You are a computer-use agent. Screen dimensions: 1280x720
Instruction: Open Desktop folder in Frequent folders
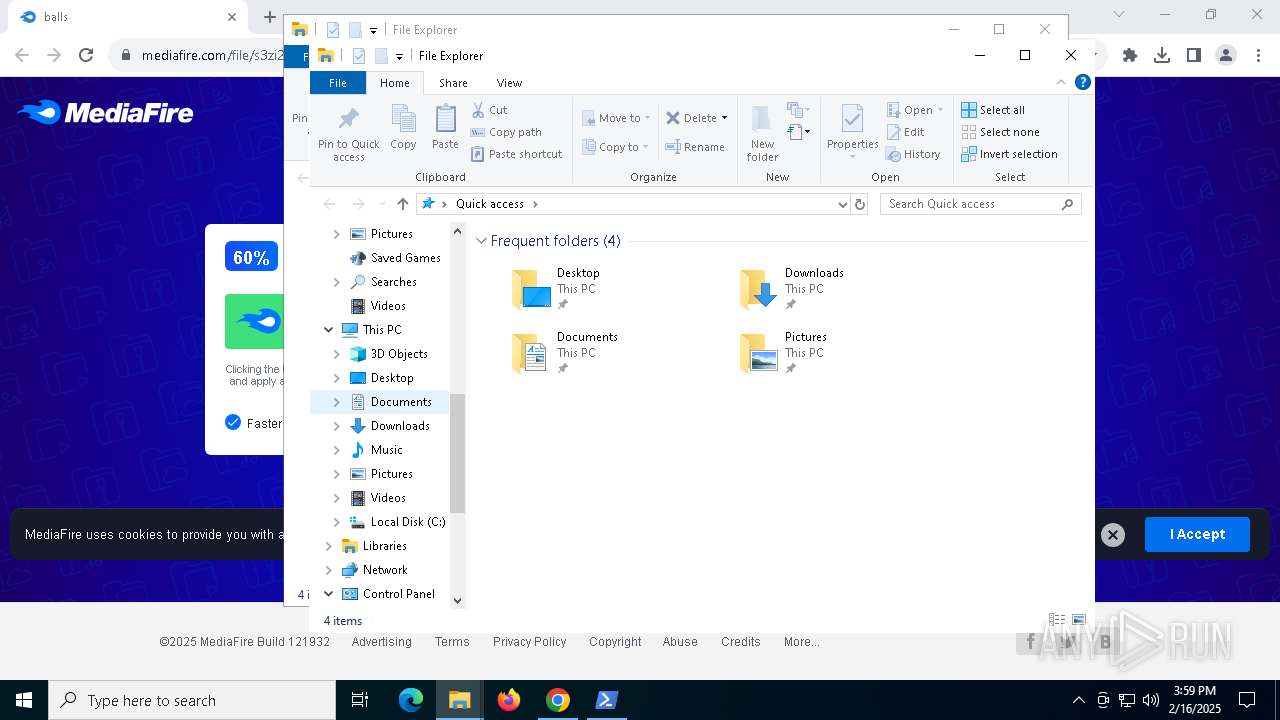pos(556,289)
